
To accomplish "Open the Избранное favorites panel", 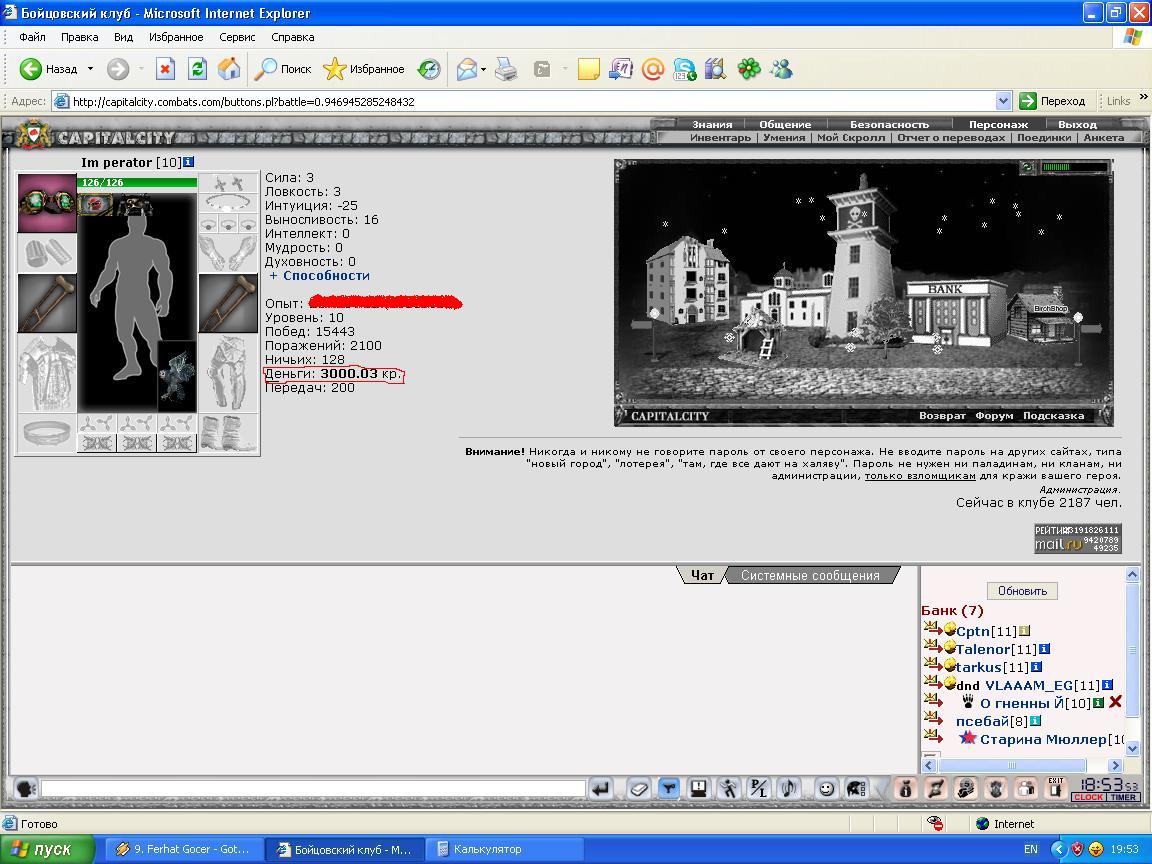I will (364, 69).
